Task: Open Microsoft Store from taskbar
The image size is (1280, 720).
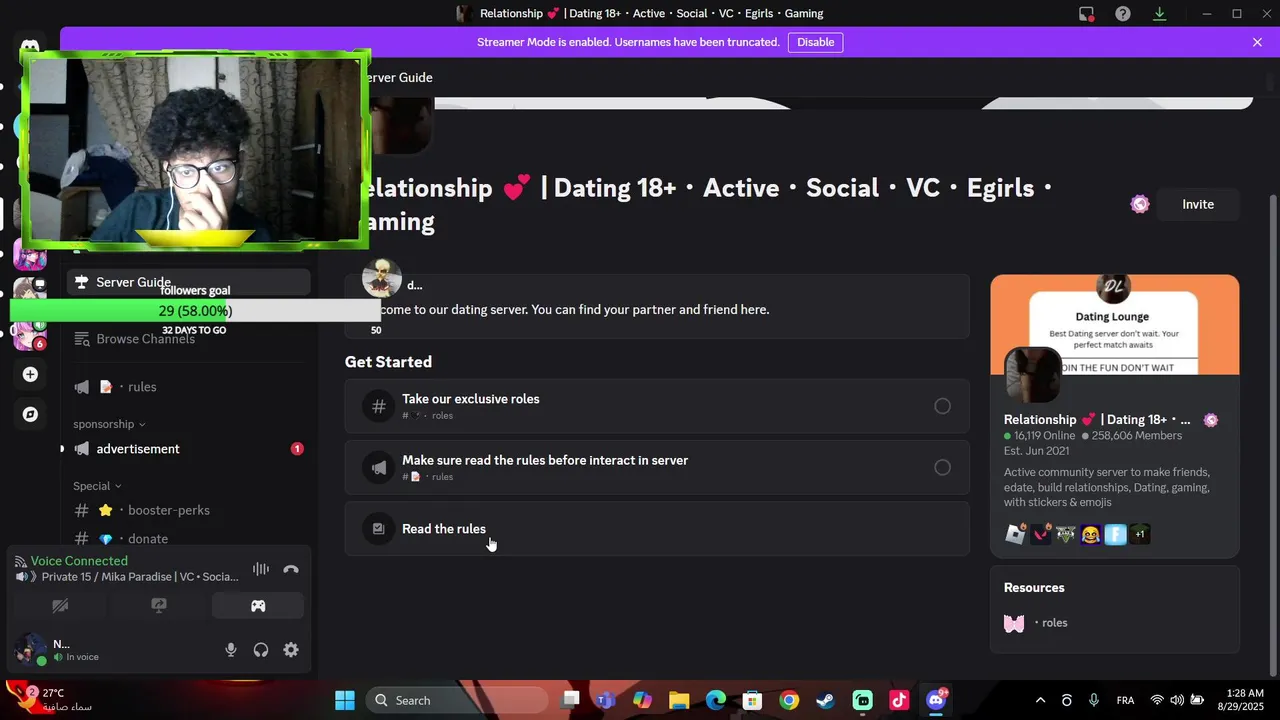Action: tap(752, 700)
